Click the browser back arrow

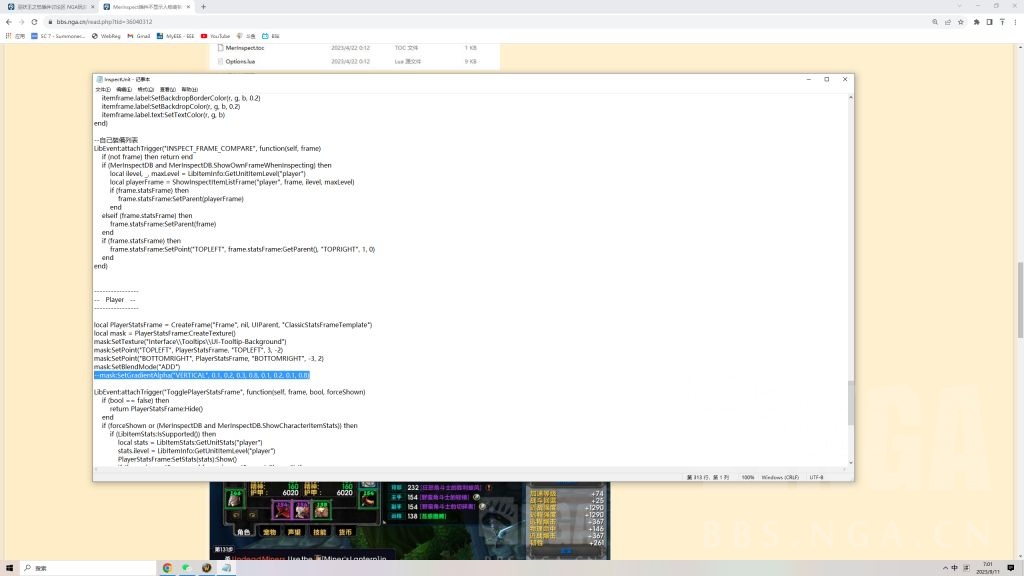[x=9, y=21]
